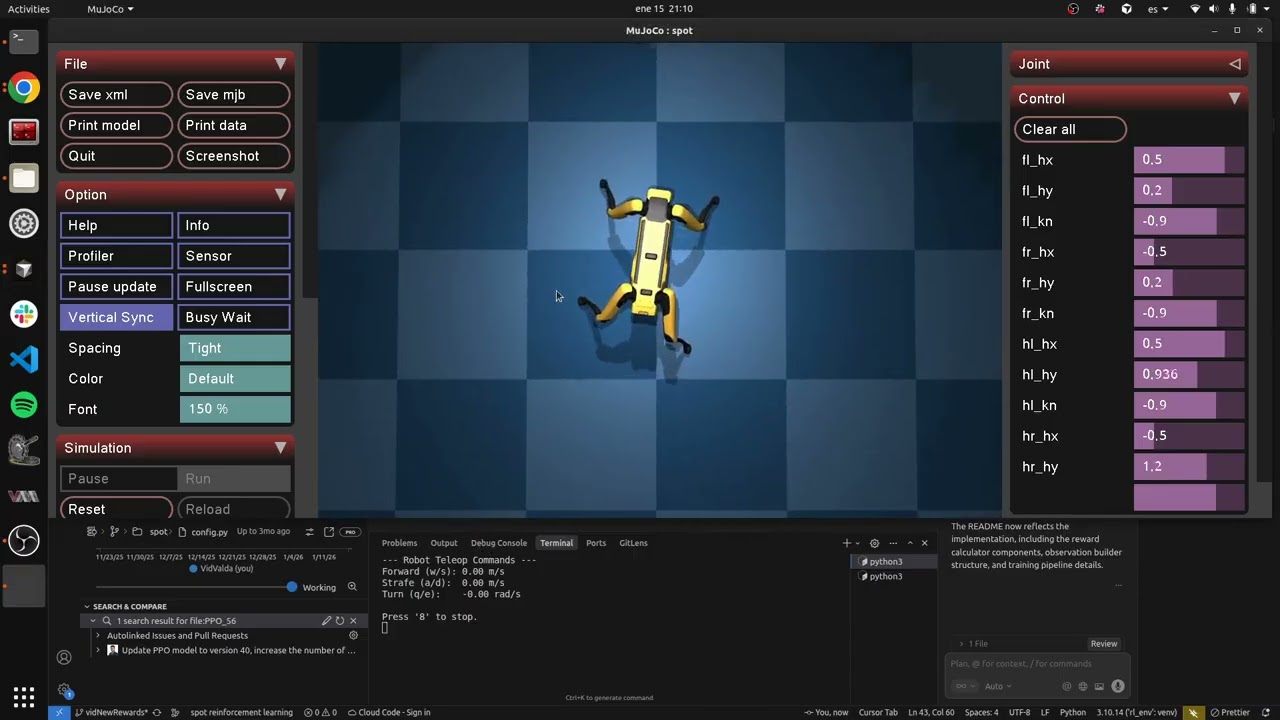
Task: Open terminal panel settings gear
Action: click(875, 543)
